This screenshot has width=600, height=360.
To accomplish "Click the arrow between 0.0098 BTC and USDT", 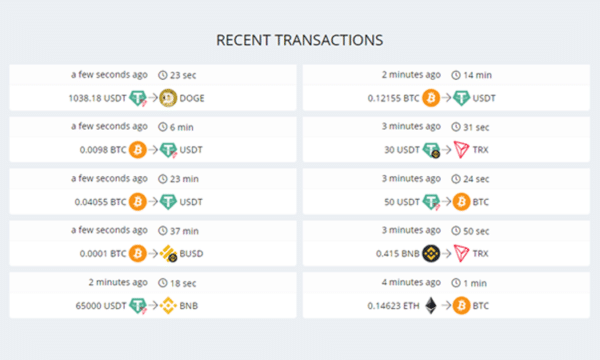I will click(153, 150).
